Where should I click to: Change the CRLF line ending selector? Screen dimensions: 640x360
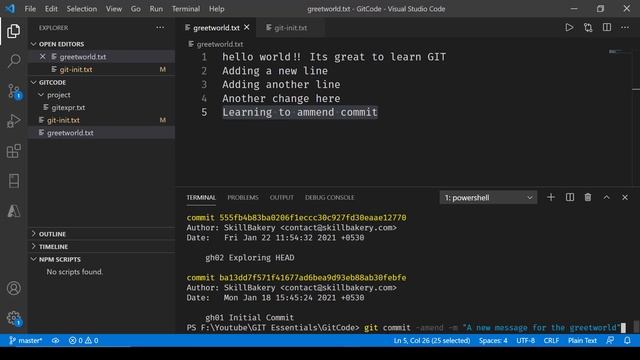551,340
